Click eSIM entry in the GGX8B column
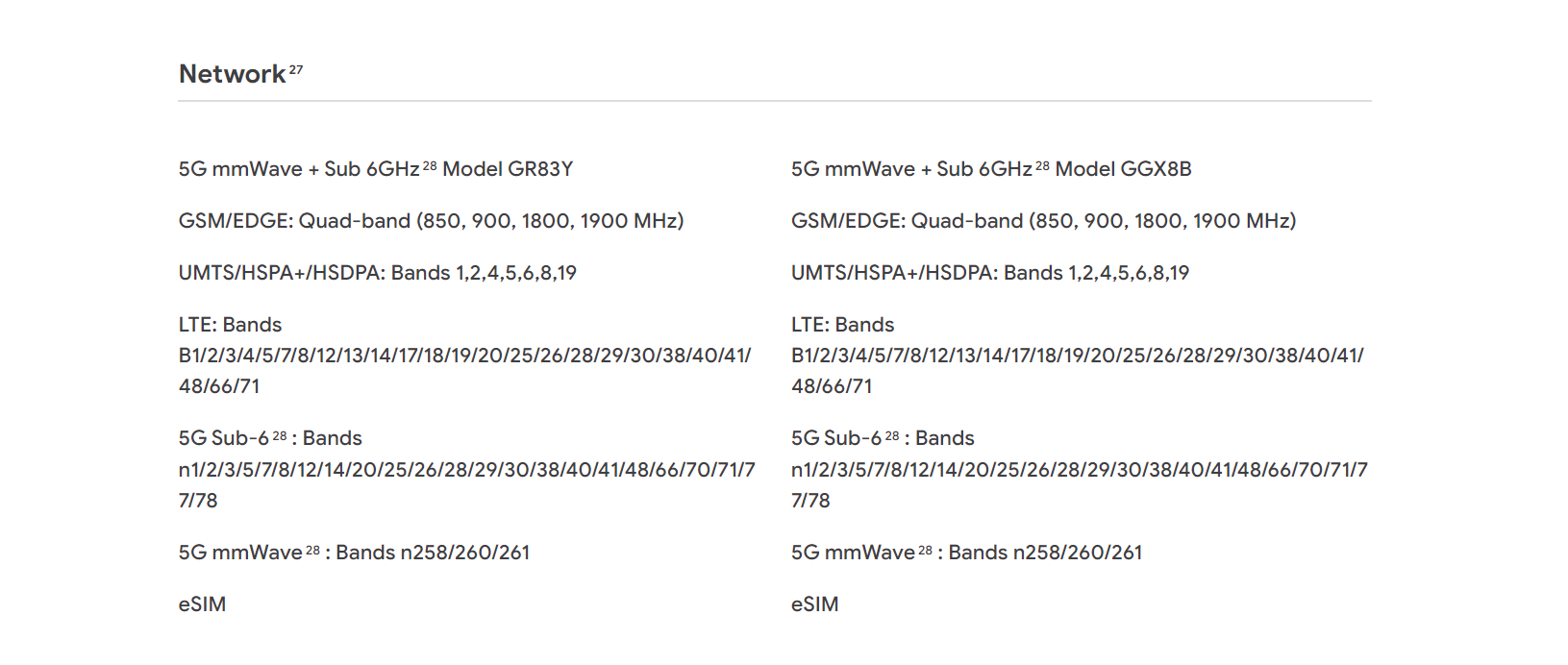The image size is (1568, 665). pyautogui.click(x=814, y=604)
